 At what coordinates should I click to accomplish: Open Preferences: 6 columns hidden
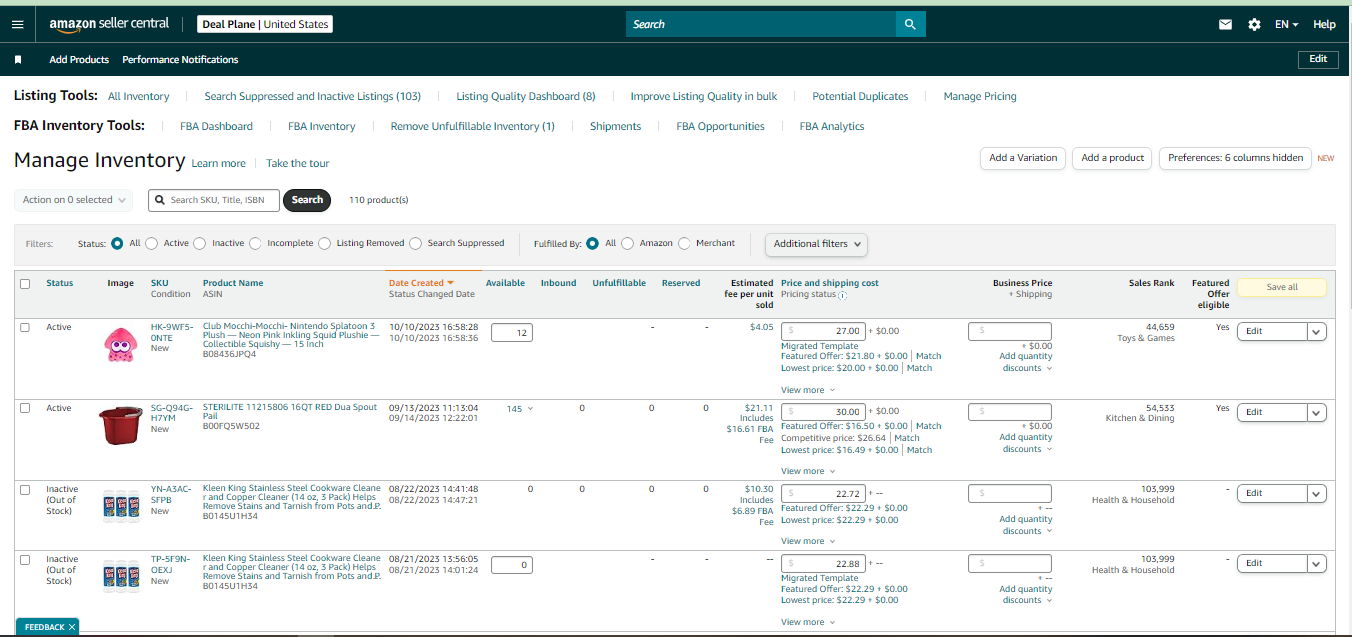(x=1235, y=158)
